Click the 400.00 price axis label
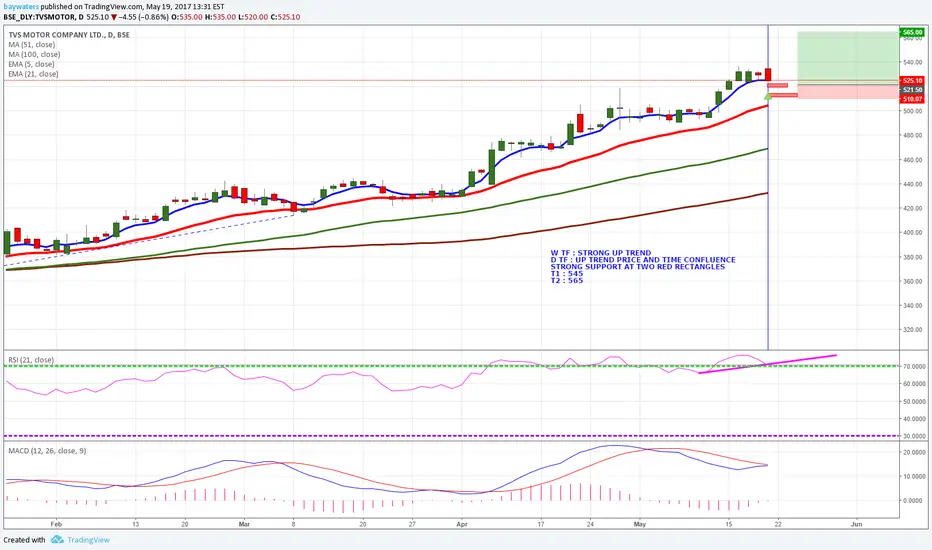 click(913, 233)
